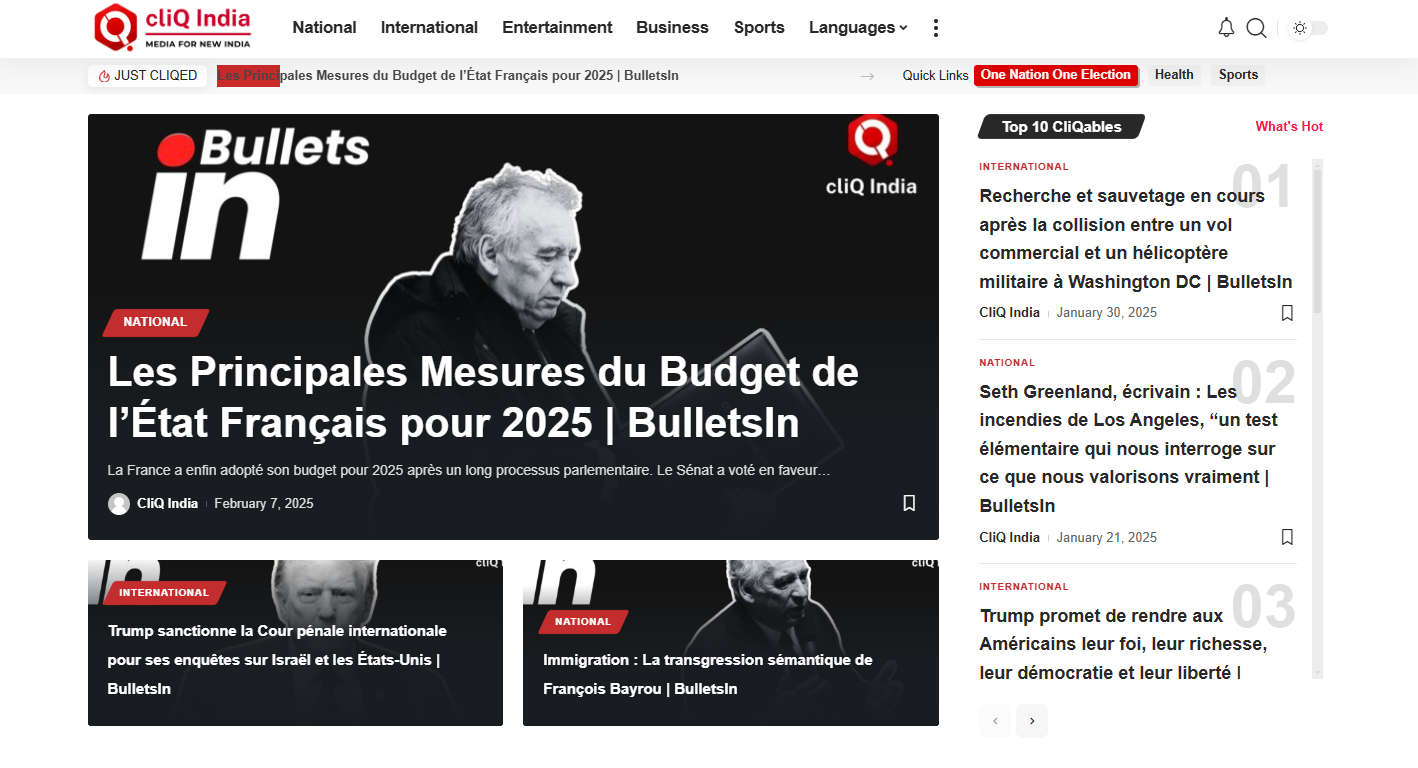Open the notifications bell

click(1226, 28)
